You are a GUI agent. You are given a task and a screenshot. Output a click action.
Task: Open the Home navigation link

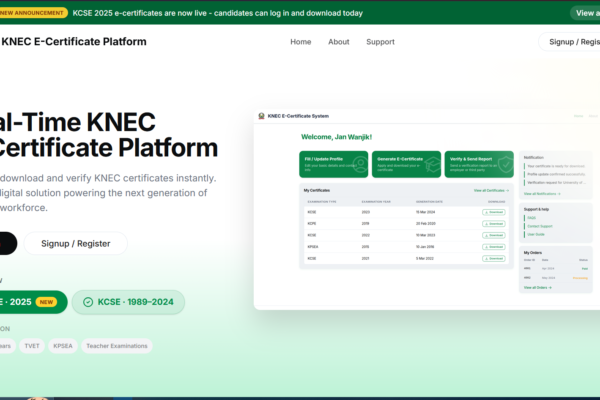300,42
